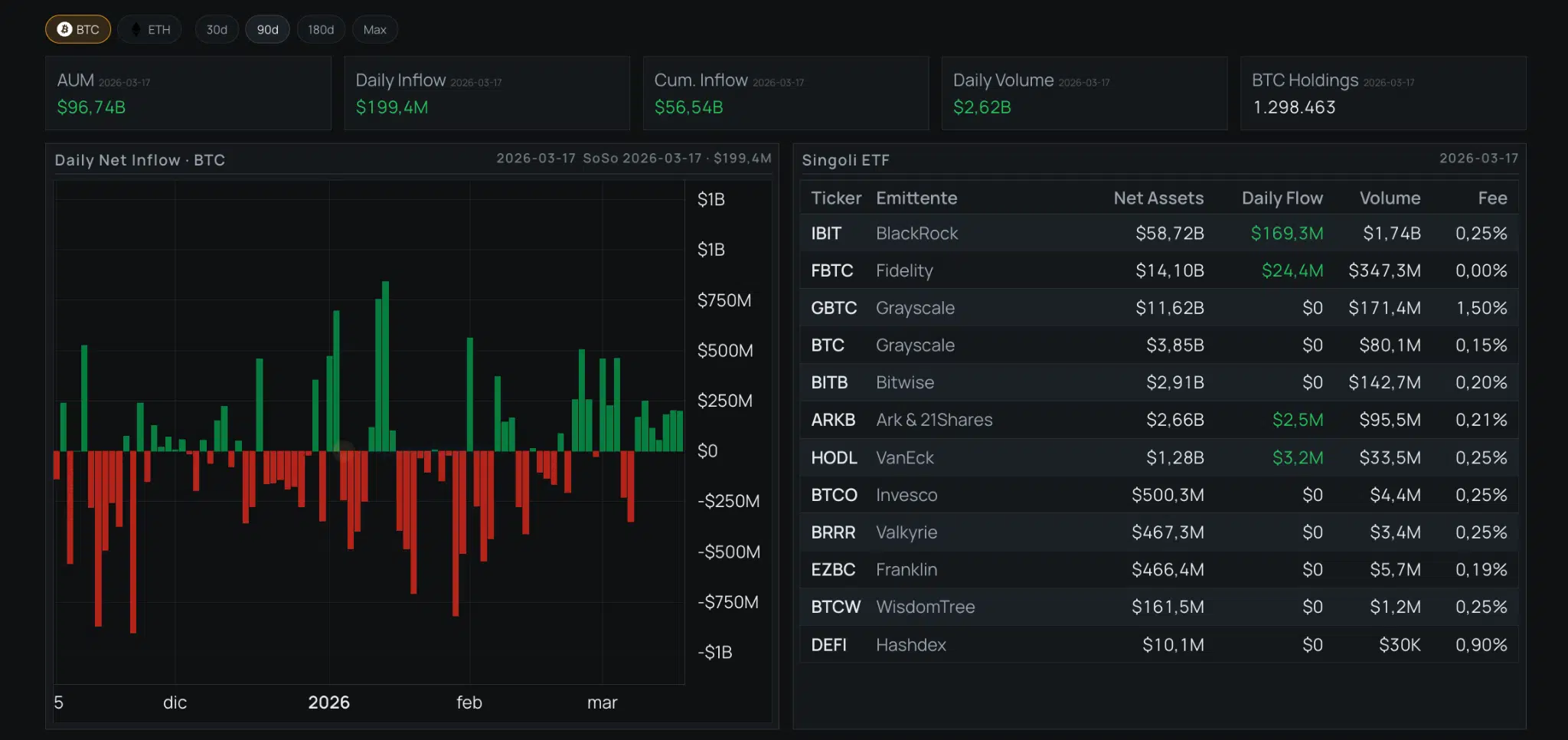Enable the 90d time range
Viewport: 1568px width, 740px height.
[267, 29]
